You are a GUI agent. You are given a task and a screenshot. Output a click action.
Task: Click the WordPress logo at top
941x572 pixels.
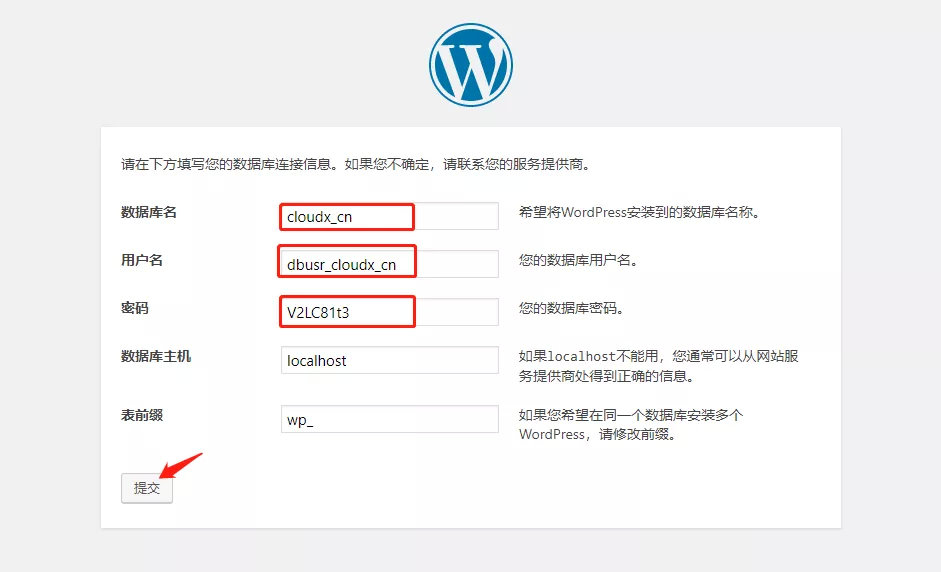(x=470, y=65)
